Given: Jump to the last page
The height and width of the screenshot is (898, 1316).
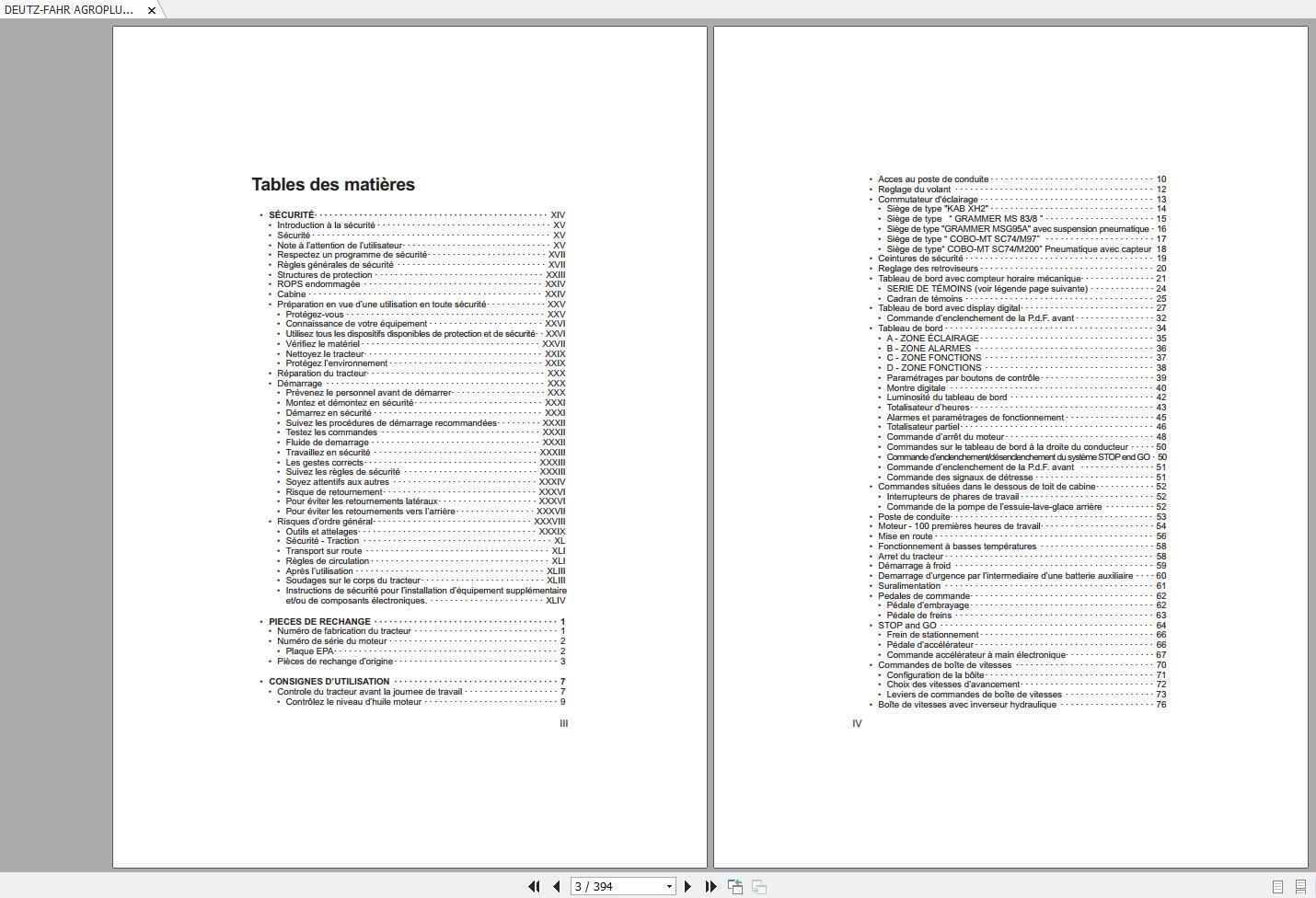Looking at the screenshot, I should [710, 886].
